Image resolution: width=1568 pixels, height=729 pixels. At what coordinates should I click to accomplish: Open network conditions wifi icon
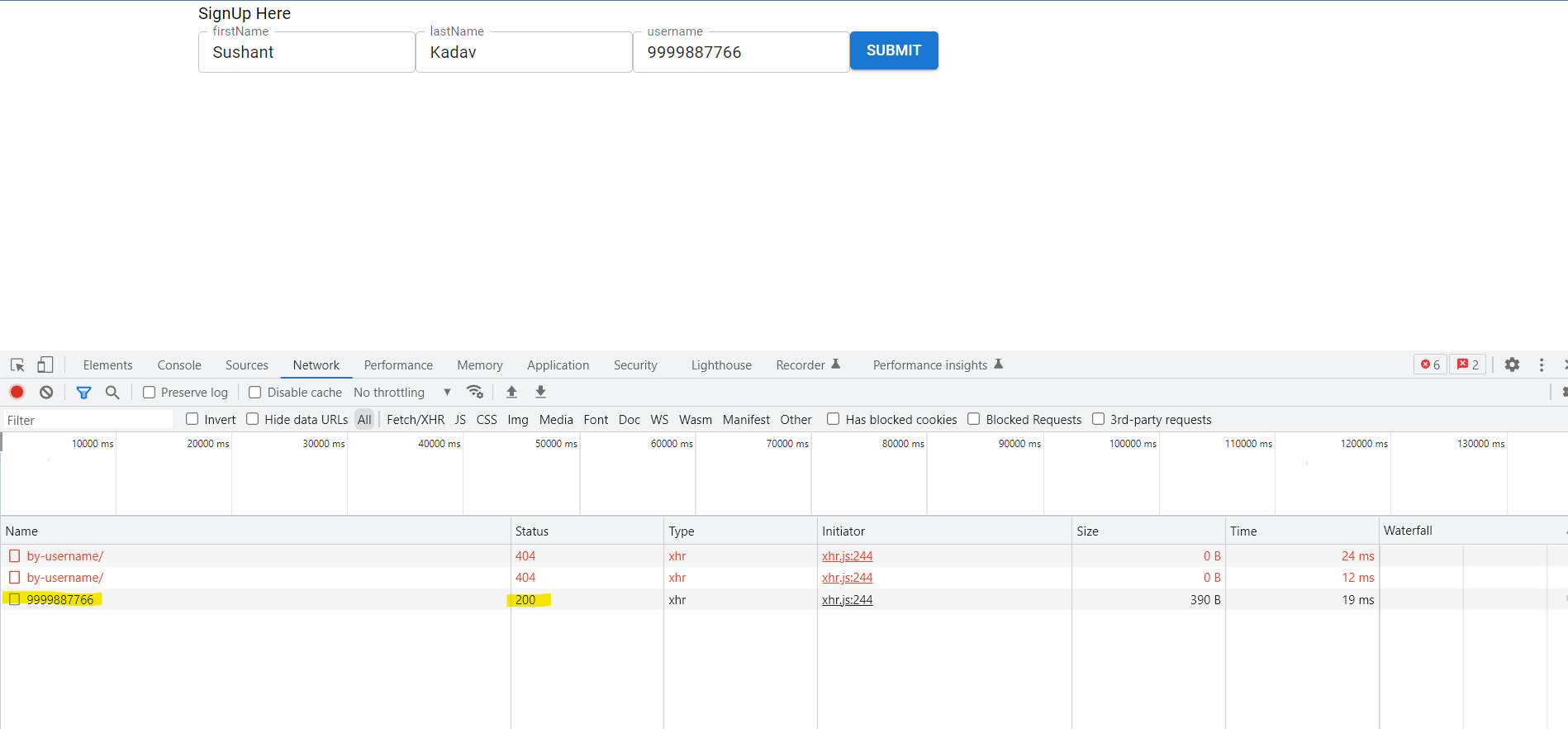[x=474, y=392]
